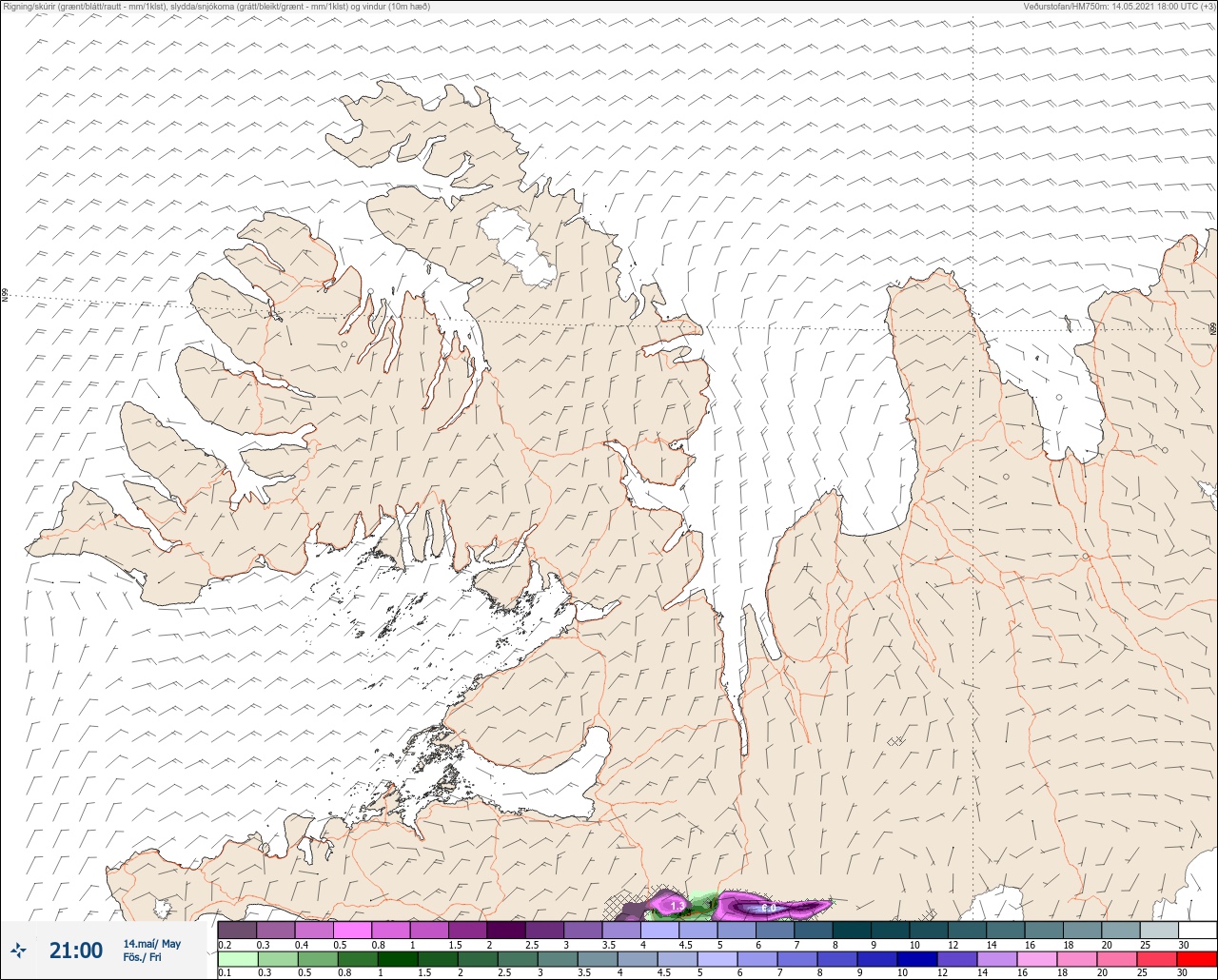Pick the bright pink 0.5 swatch in upper scale
1218x980 pixels.
pyautogui.click(x=352, y=930)
